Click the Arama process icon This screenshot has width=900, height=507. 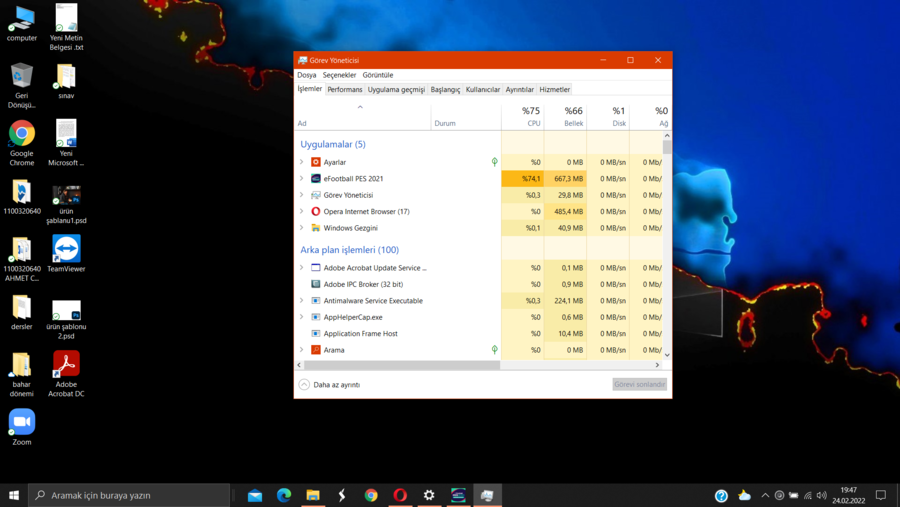click(x=316, y=350)
